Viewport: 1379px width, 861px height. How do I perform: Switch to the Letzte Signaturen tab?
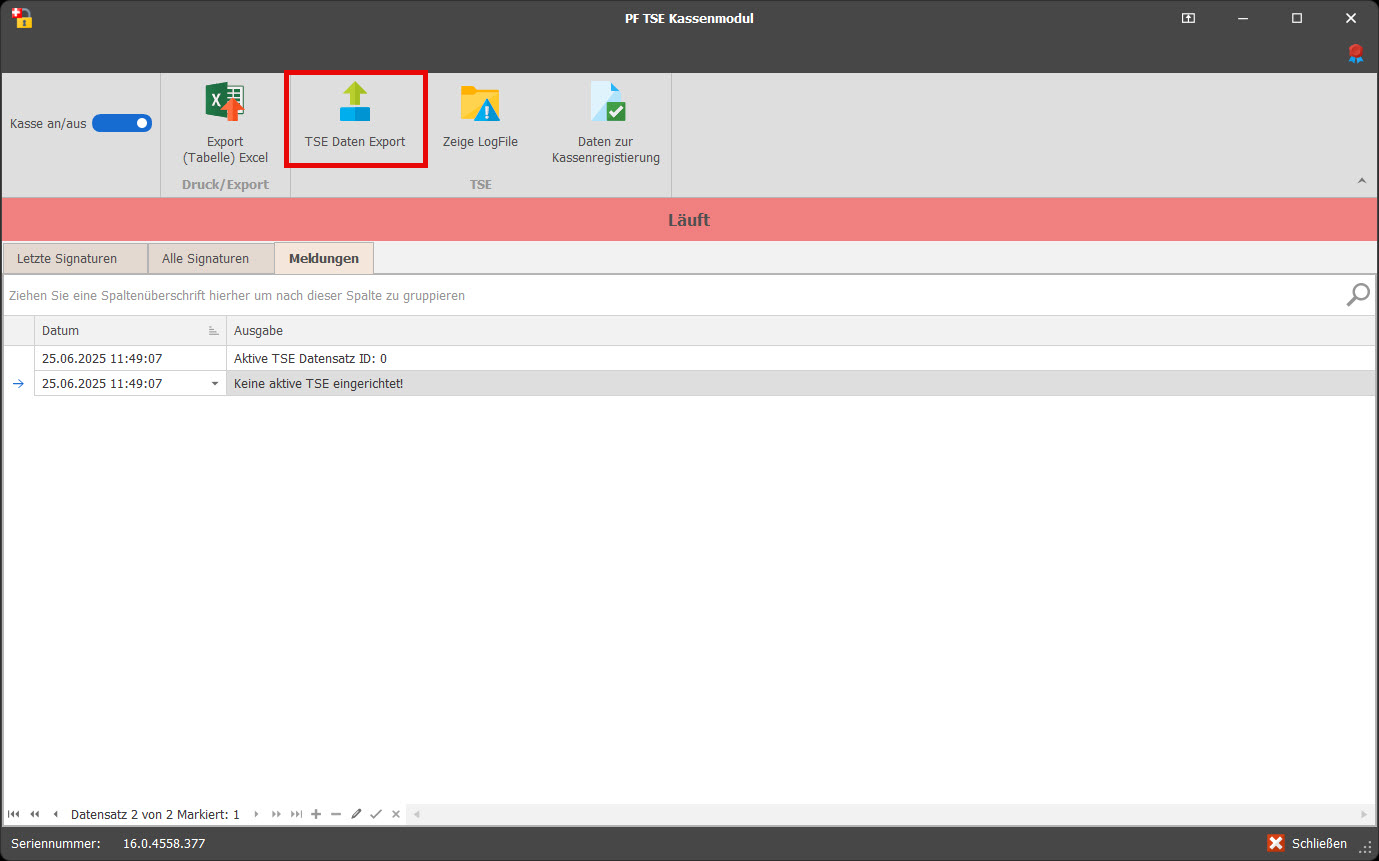pyautogui.click(x=67, y=259)
